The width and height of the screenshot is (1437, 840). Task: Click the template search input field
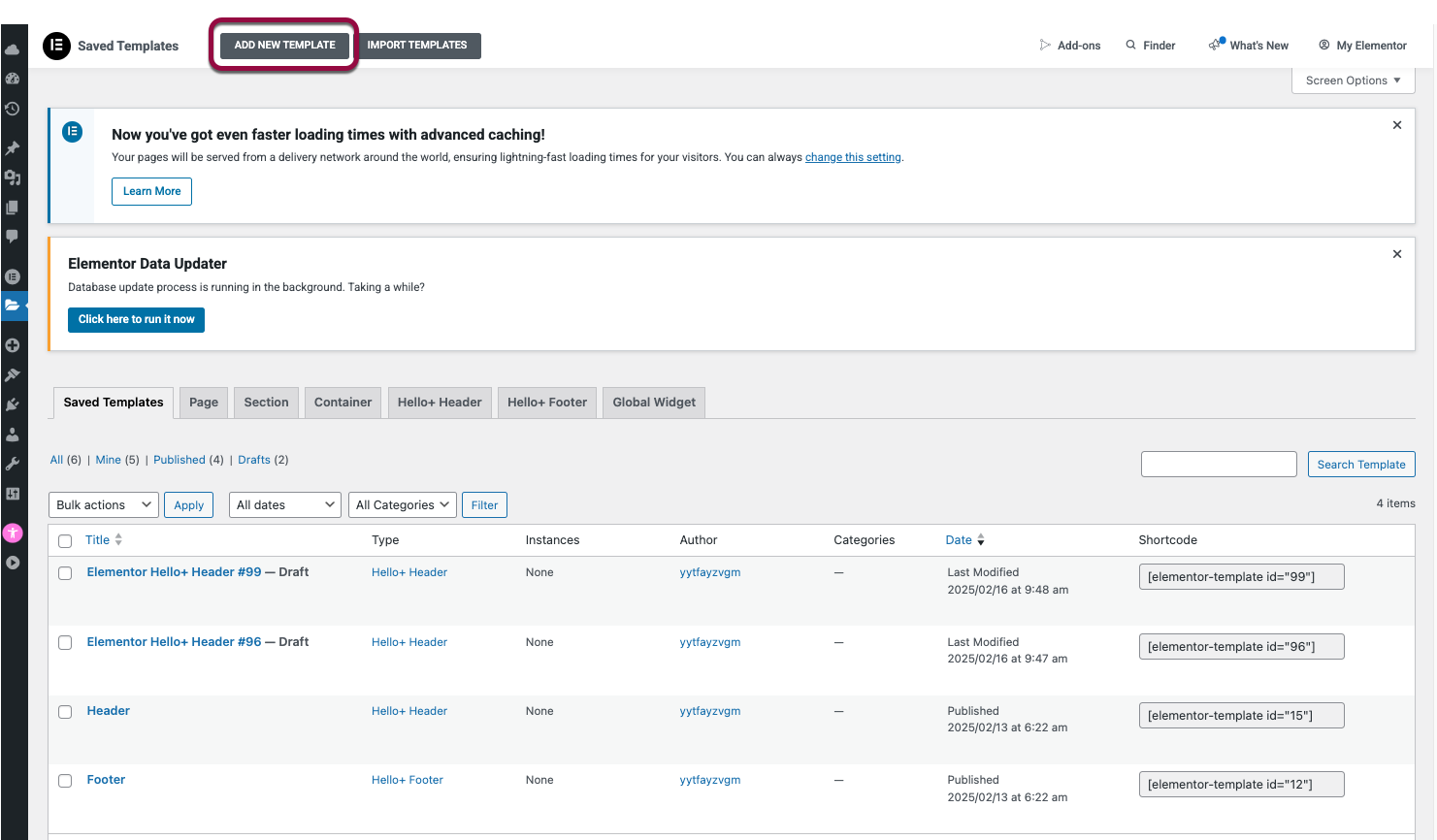[x=1219, y=465]
